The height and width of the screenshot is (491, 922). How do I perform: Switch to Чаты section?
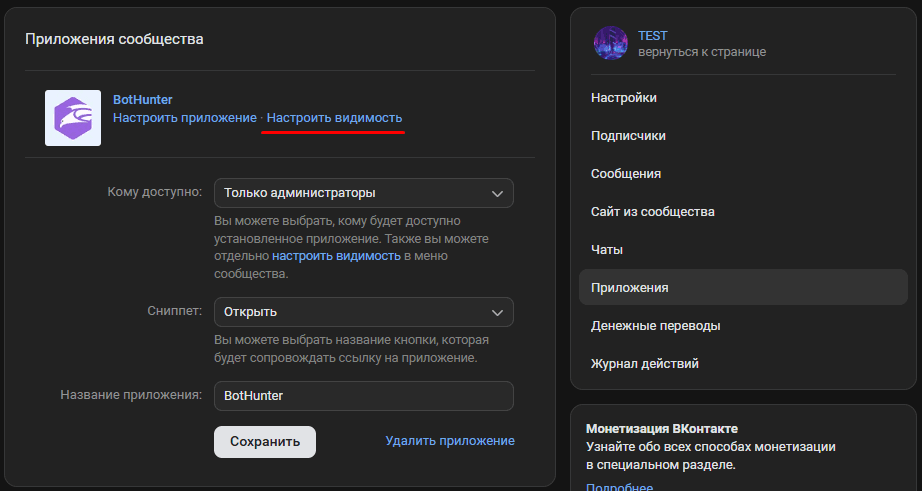click(x=607, y=250)
